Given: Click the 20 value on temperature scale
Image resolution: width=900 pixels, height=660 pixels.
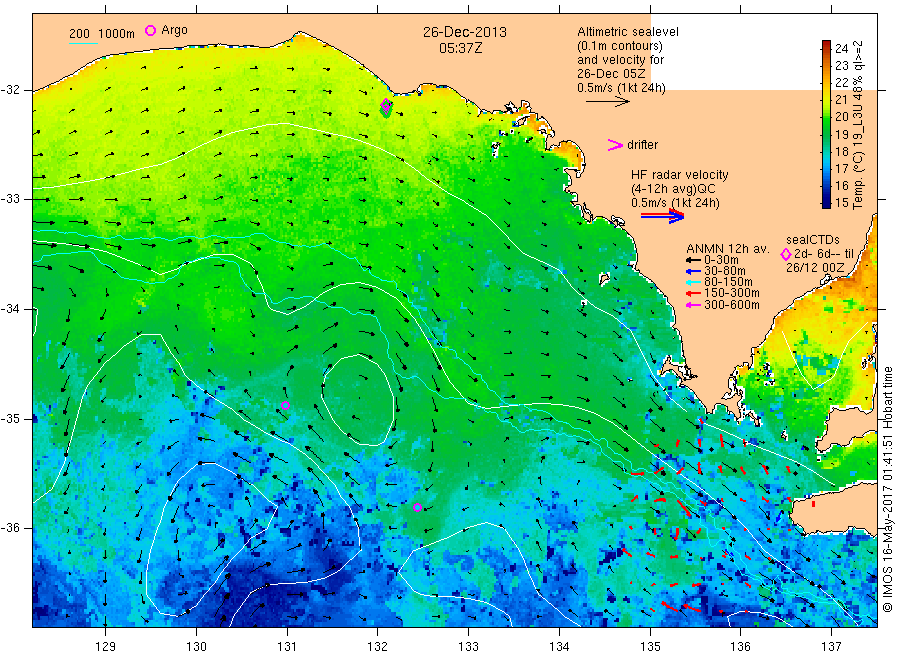Looking at the screenshot, I should tap(841, 117).
